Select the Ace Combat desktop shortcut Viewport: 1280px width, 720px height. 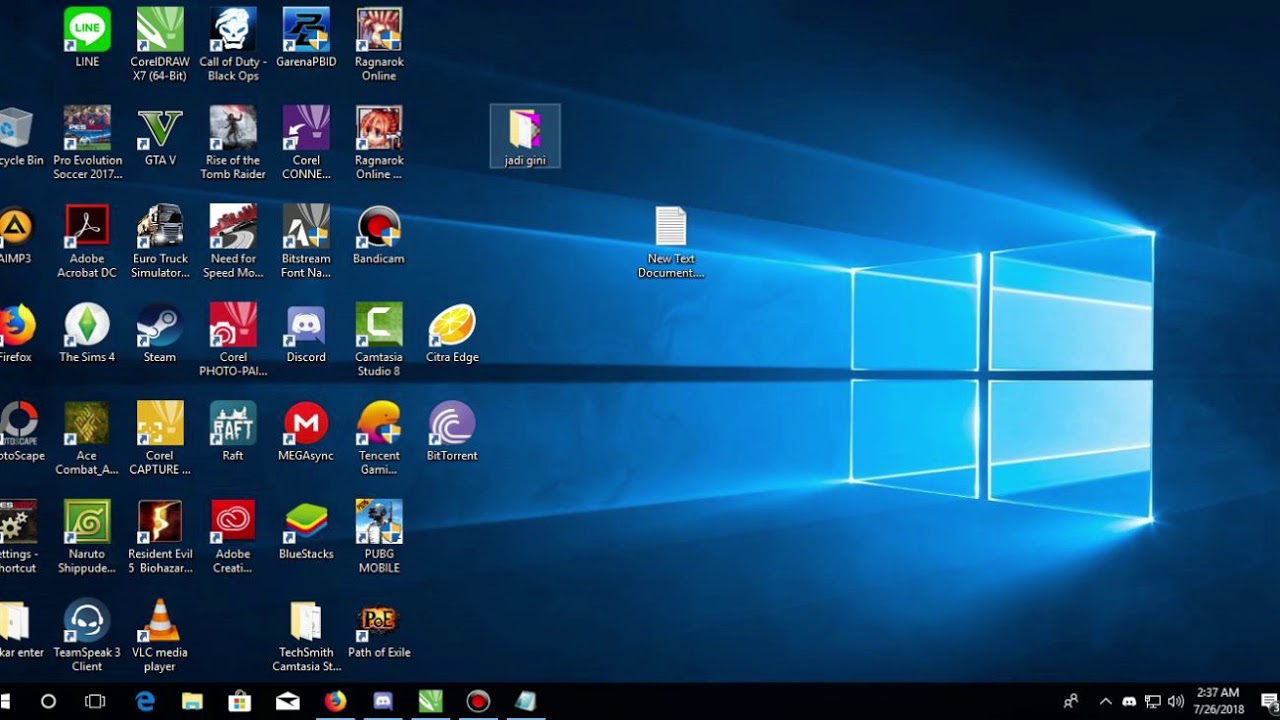87,437
